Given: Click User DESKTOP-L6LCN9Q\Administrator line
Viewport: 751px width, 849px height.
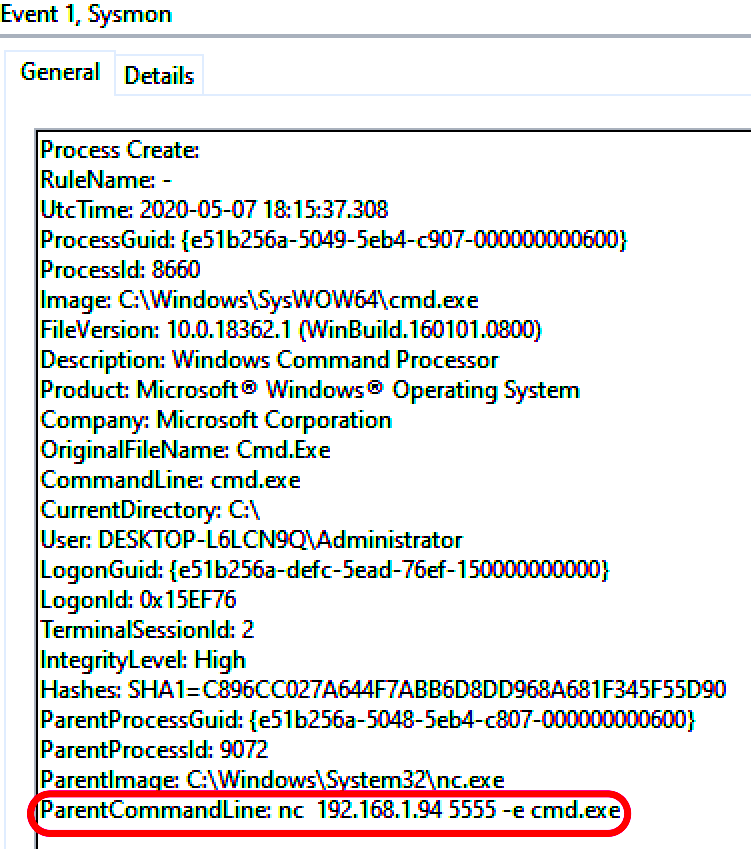Looking at the screenshot, I should click(x=251, y=540).
